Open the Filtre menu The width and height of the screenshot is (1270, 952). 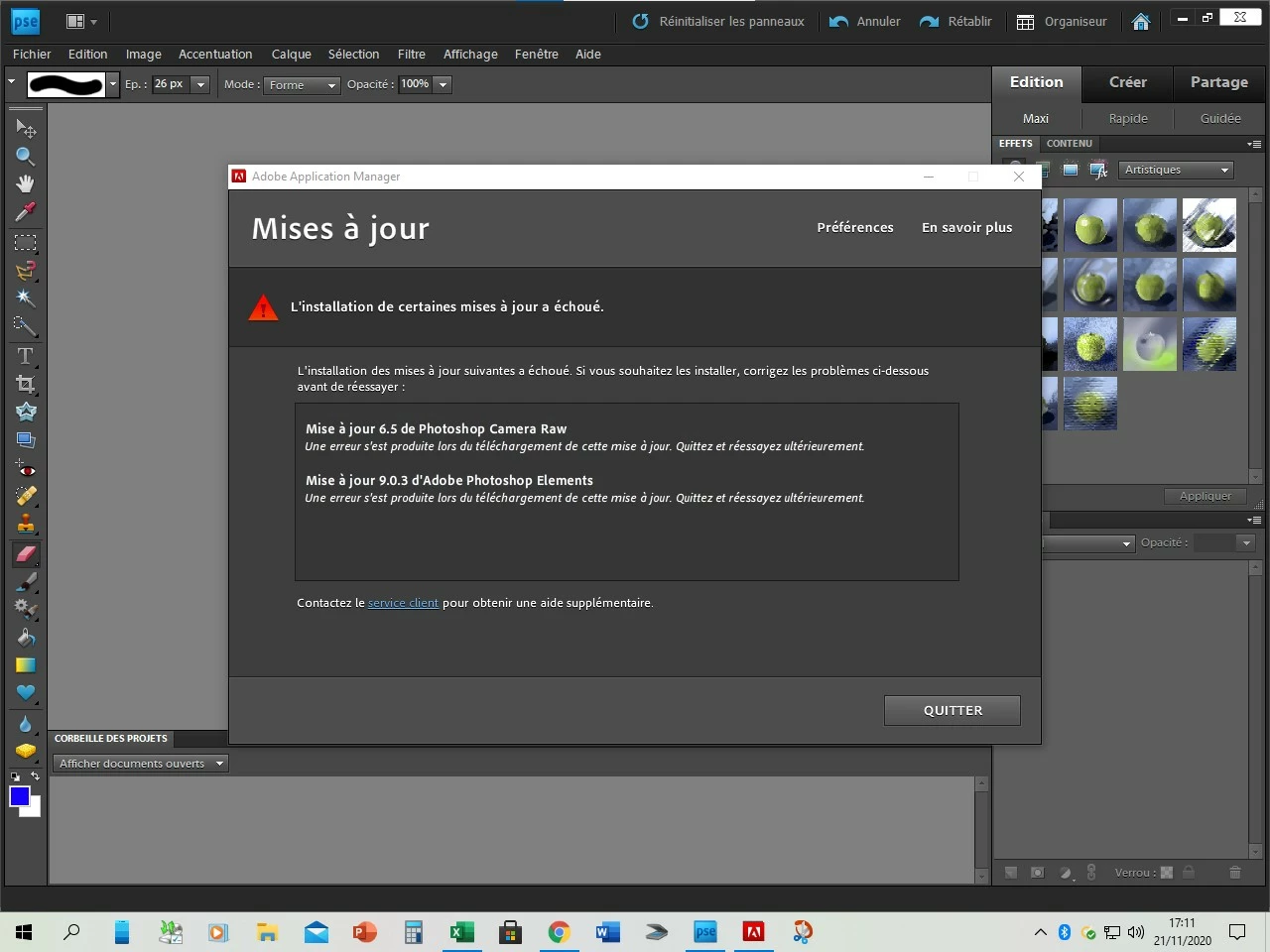pos(412,55)
